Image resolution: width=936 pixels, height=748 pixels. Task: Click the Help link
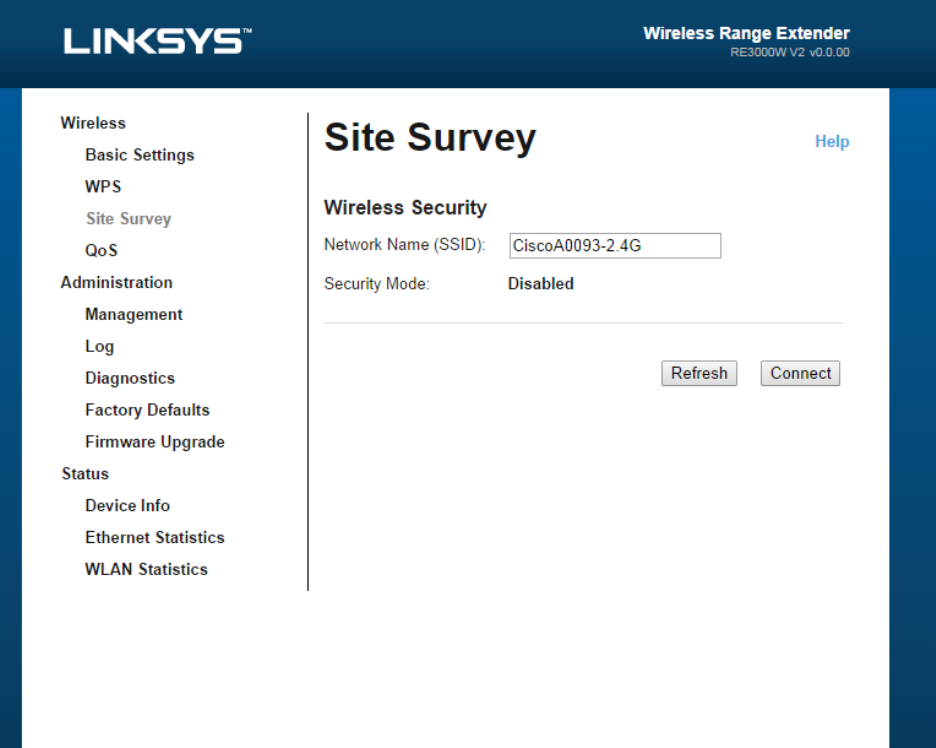coord(832,141)
